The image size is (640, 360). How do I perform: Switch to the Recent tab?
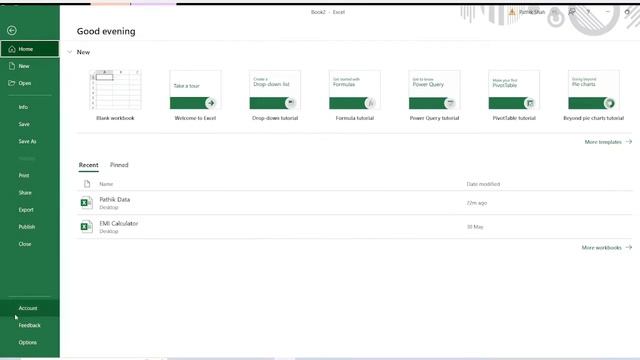[89, 165]
